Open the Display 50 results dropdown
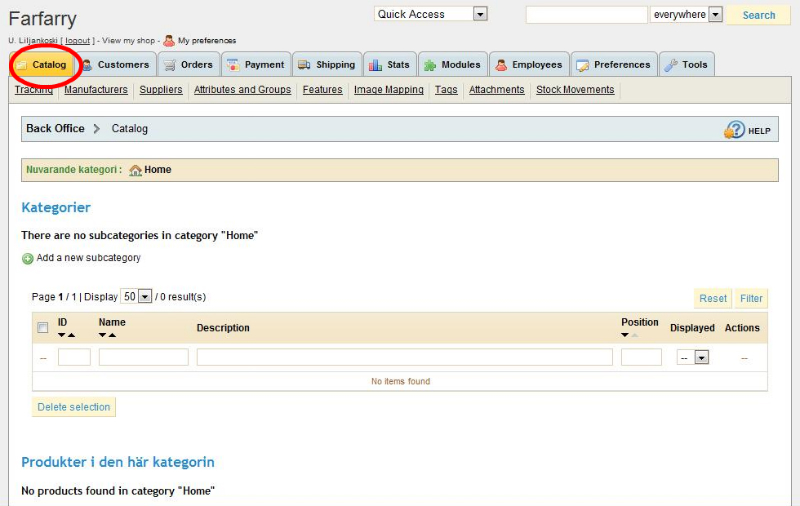 click(x=136, y=296)
